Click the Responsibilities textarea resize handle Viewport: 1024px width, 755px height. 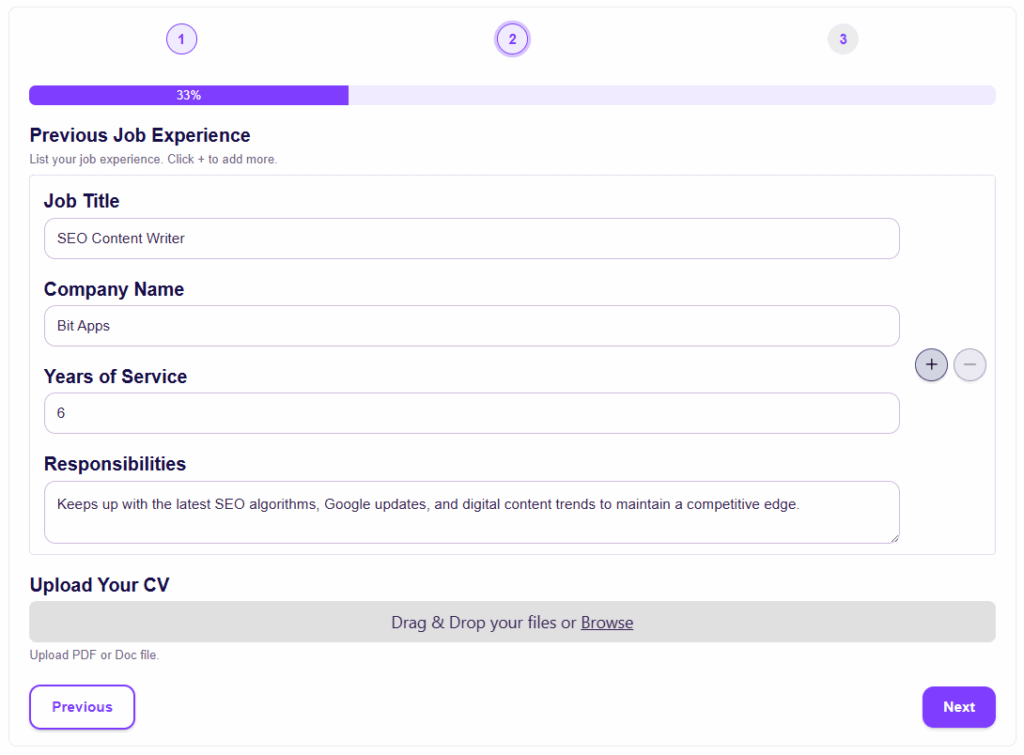pos(893,538)
